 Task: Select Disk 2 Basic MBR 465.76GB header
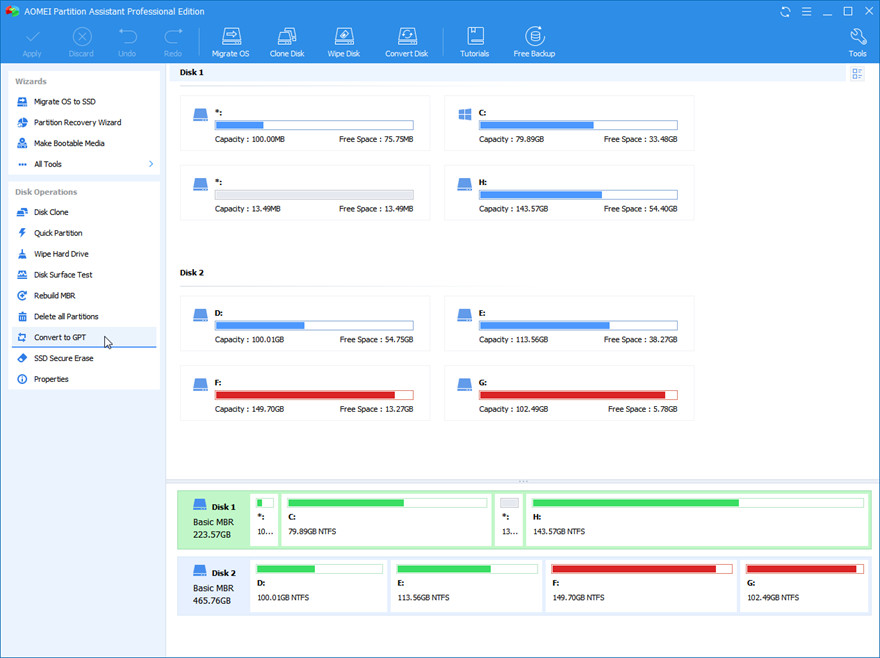(214, 586)
